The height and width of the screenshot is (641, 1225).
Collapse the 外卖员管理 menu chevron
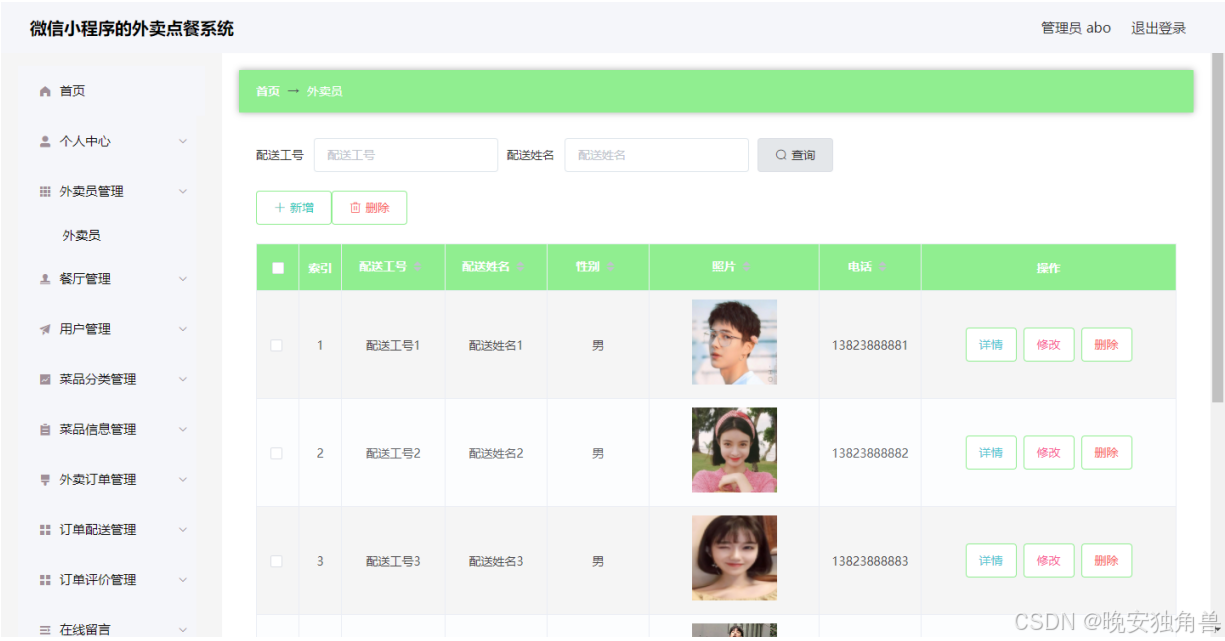(x=183, y=191)
